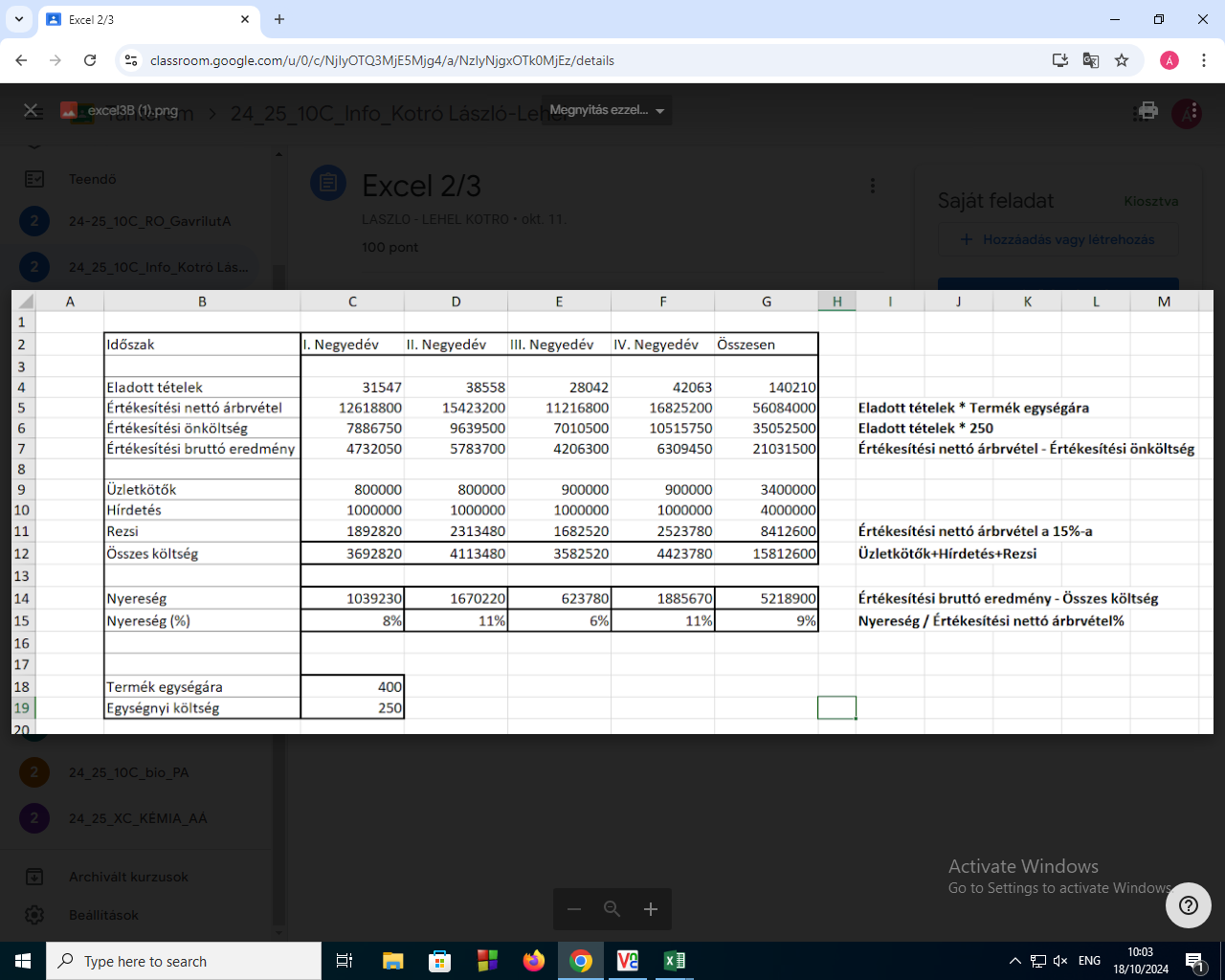Open Microsoft Store from the taskbar

[439, 961]
